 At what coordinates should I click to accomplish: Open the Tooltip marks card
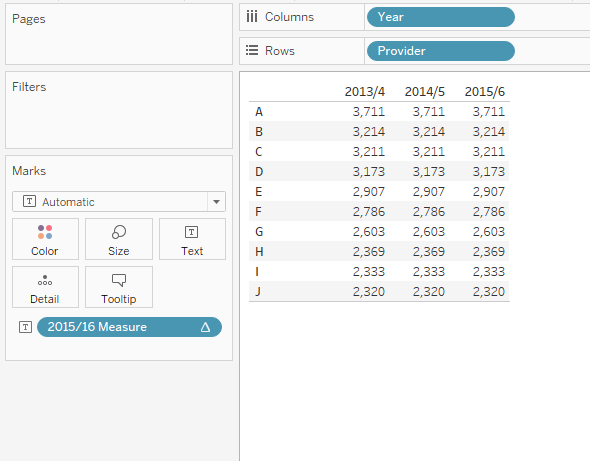coord(119,287)
